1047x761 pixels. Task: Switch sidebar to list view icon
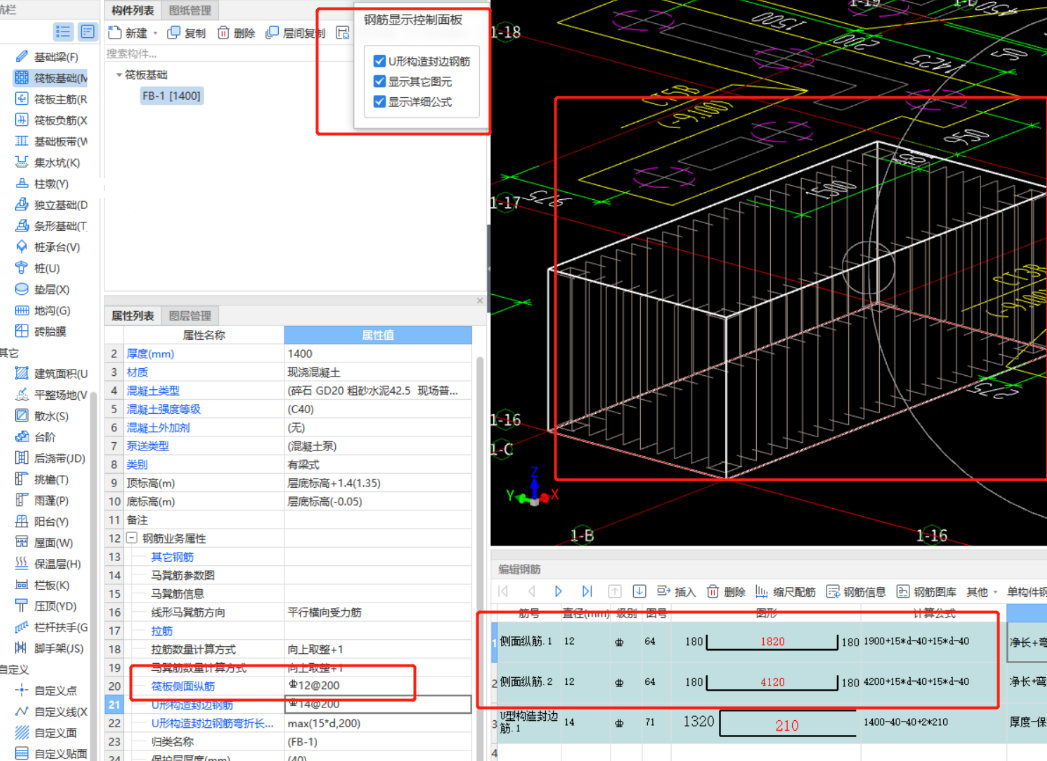[63, 31]
